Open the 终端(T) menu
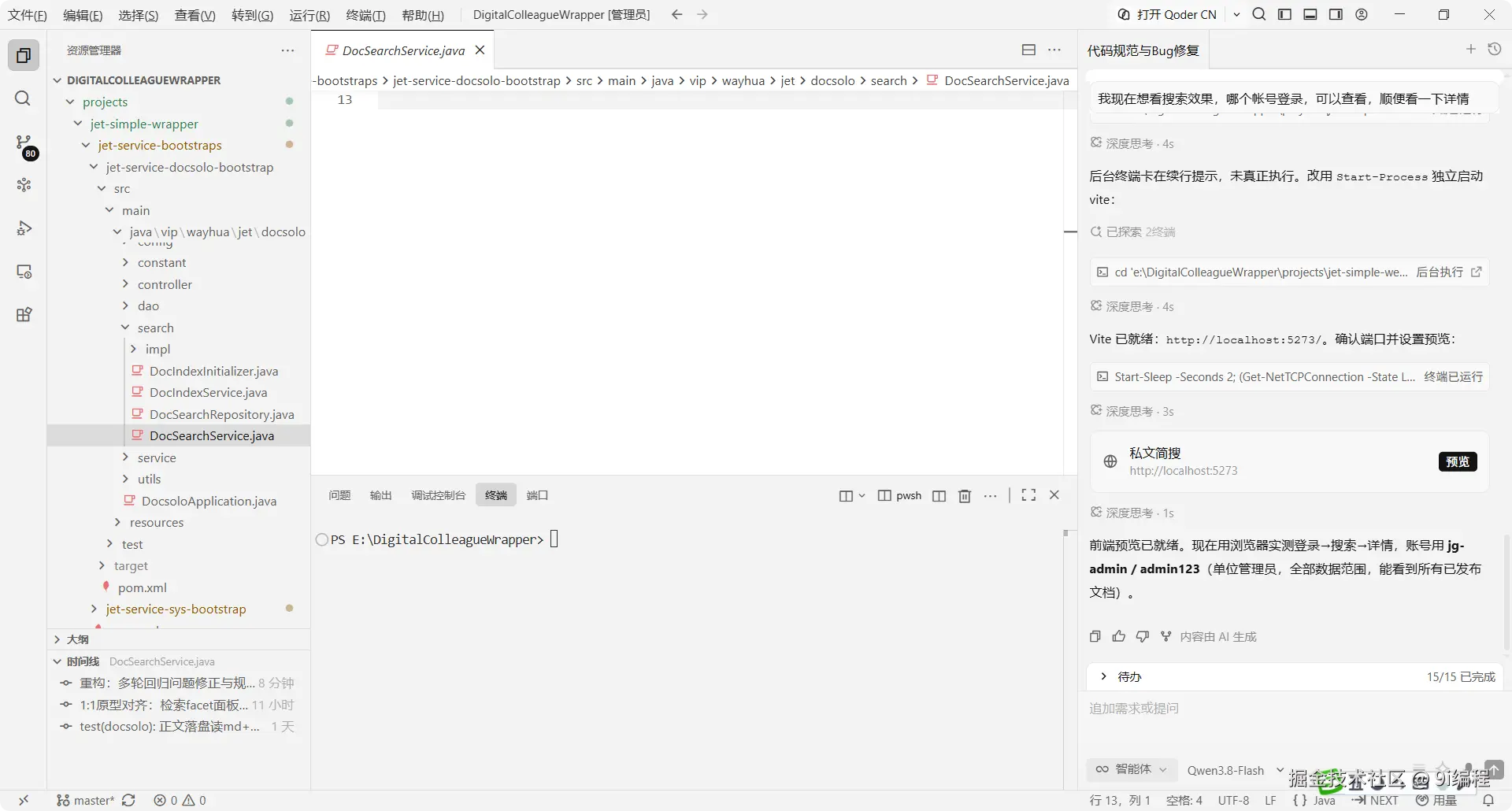Viewport: 1512px width, 811px height. click(x=365, y=15)
